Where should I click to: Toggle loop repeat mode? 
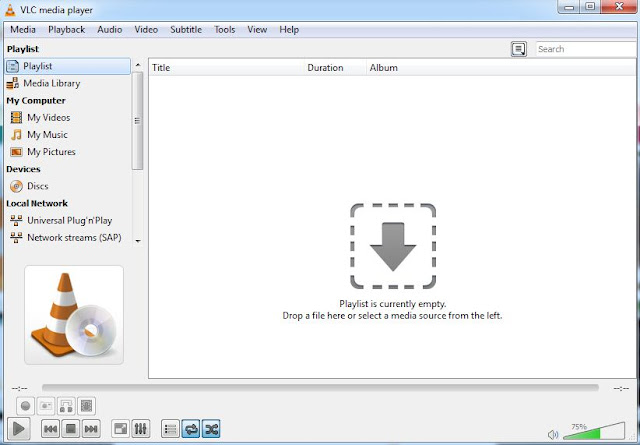(x=191, y=429)
